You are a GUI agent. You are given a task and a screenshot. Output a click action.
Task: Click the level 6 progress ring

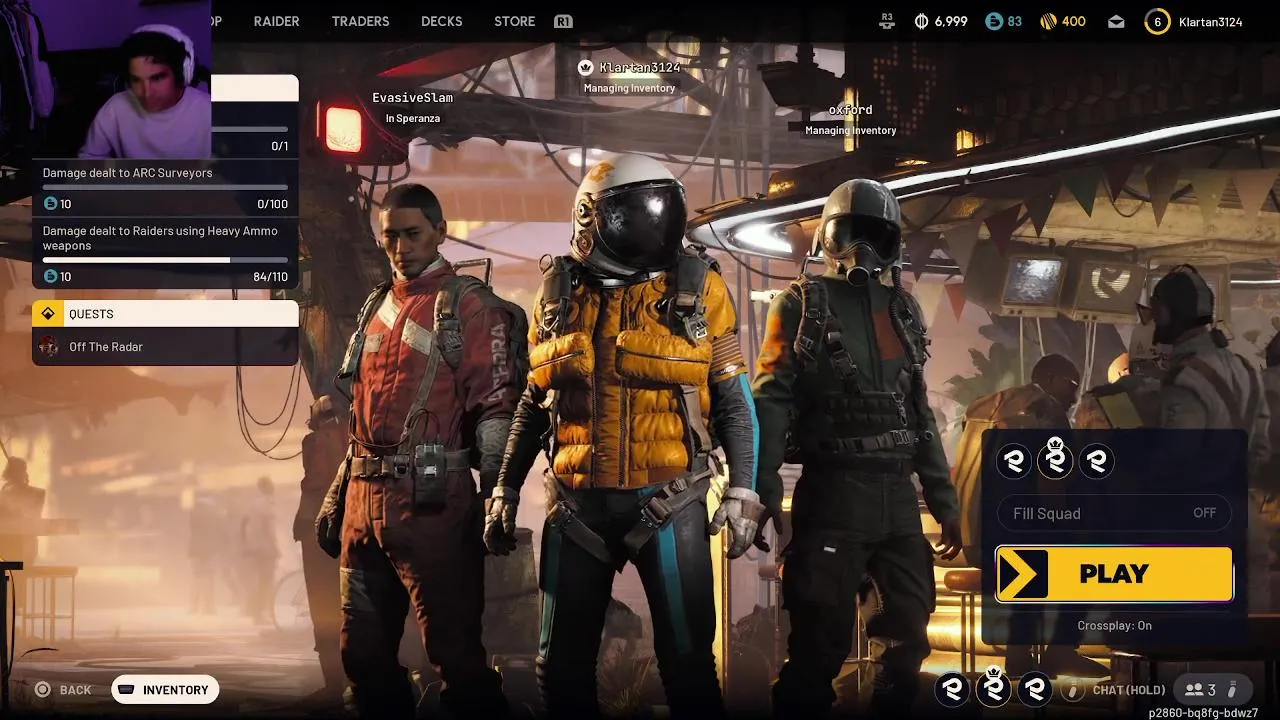pyautogui.click(x=1157, y=21)
